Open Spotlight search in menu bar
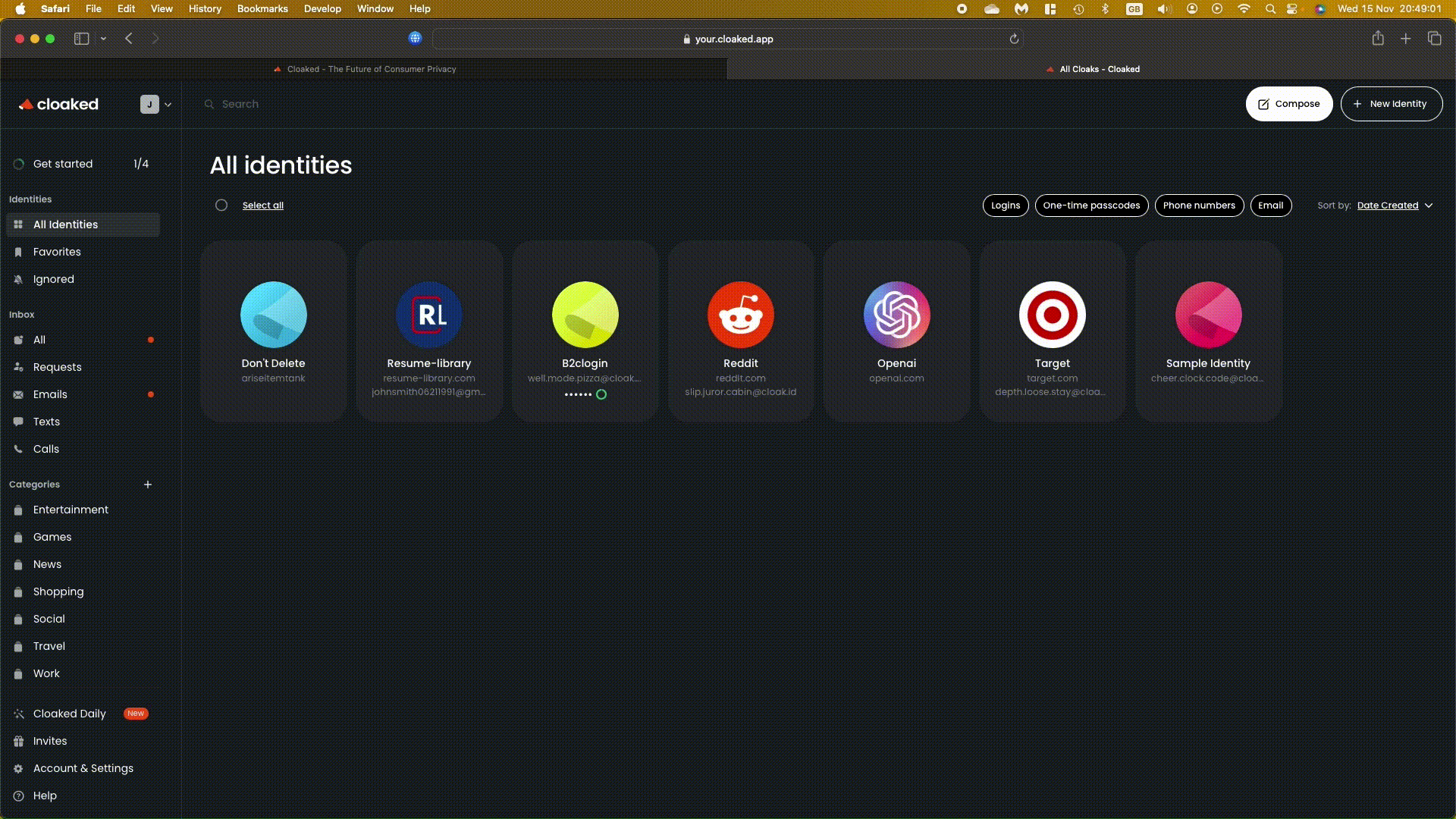The image size is (1456, 819). [x=1270, y=9]
